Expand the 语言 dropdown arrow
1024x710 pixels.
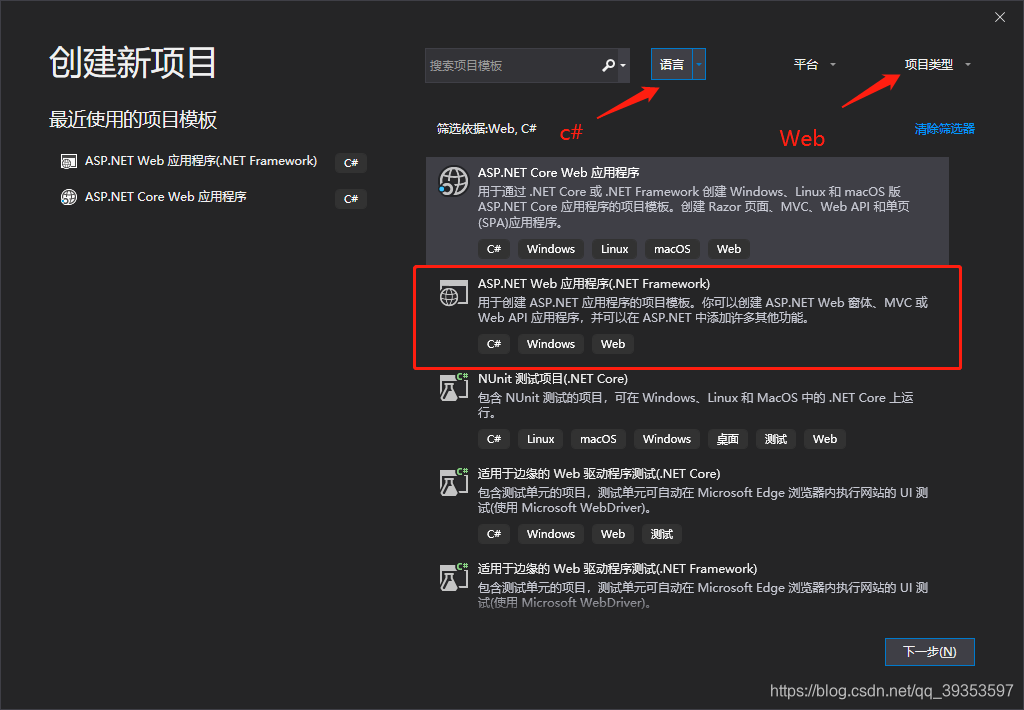pyautogui.click(x=699, y=65)
